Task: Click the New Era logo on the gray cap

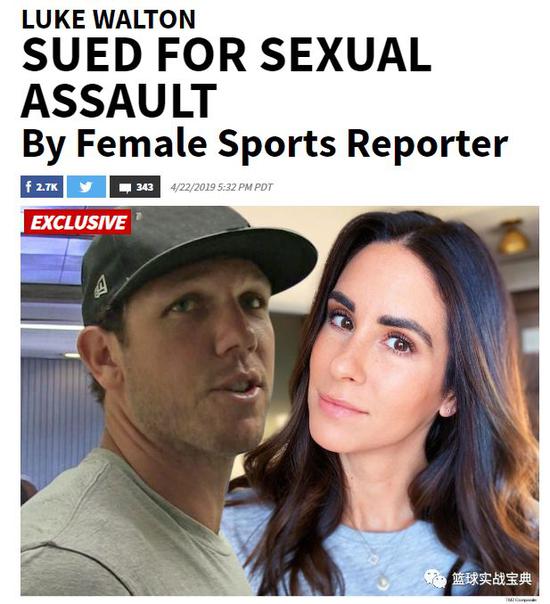Action: tap(101, 286)
